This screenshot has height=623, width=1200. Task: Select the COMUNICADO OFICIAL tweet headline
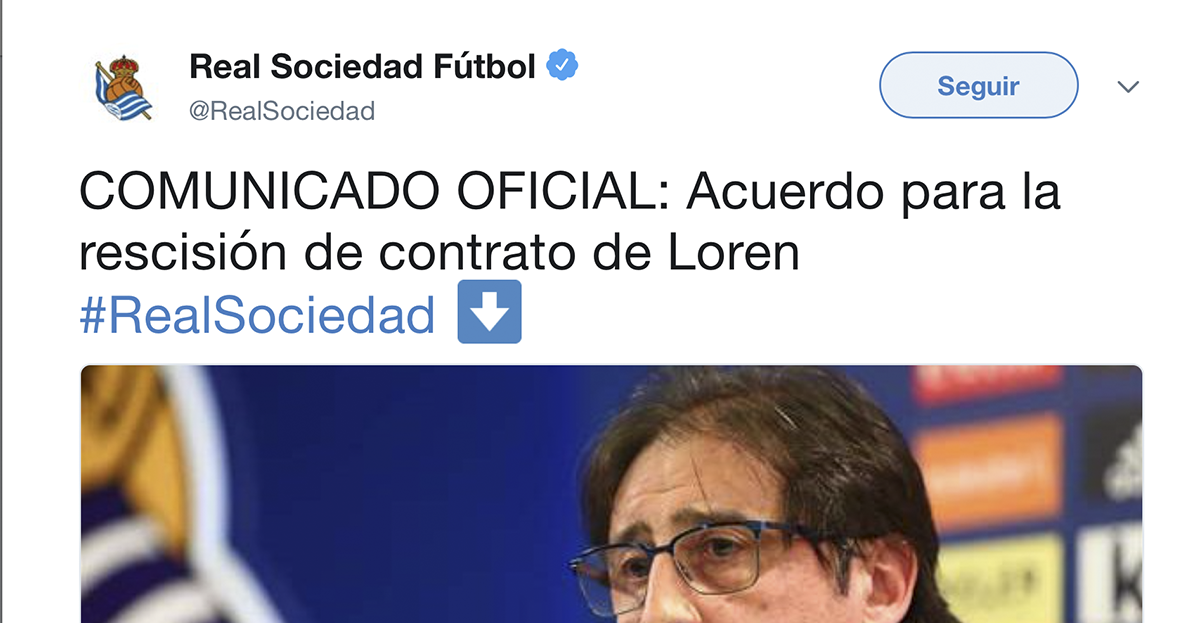pos(364,193)
